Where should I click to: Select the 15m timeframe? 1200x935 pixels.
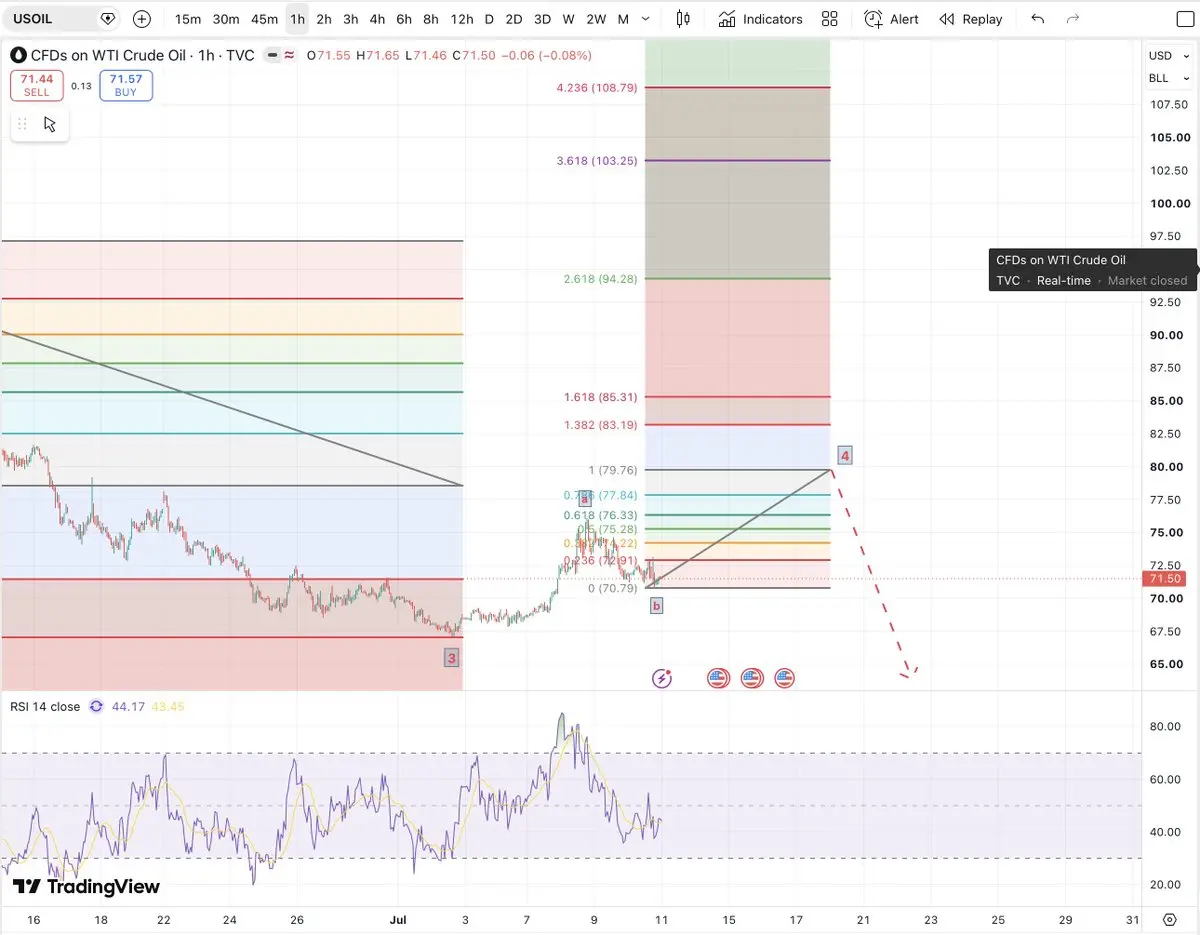click(x=187, y=19)
